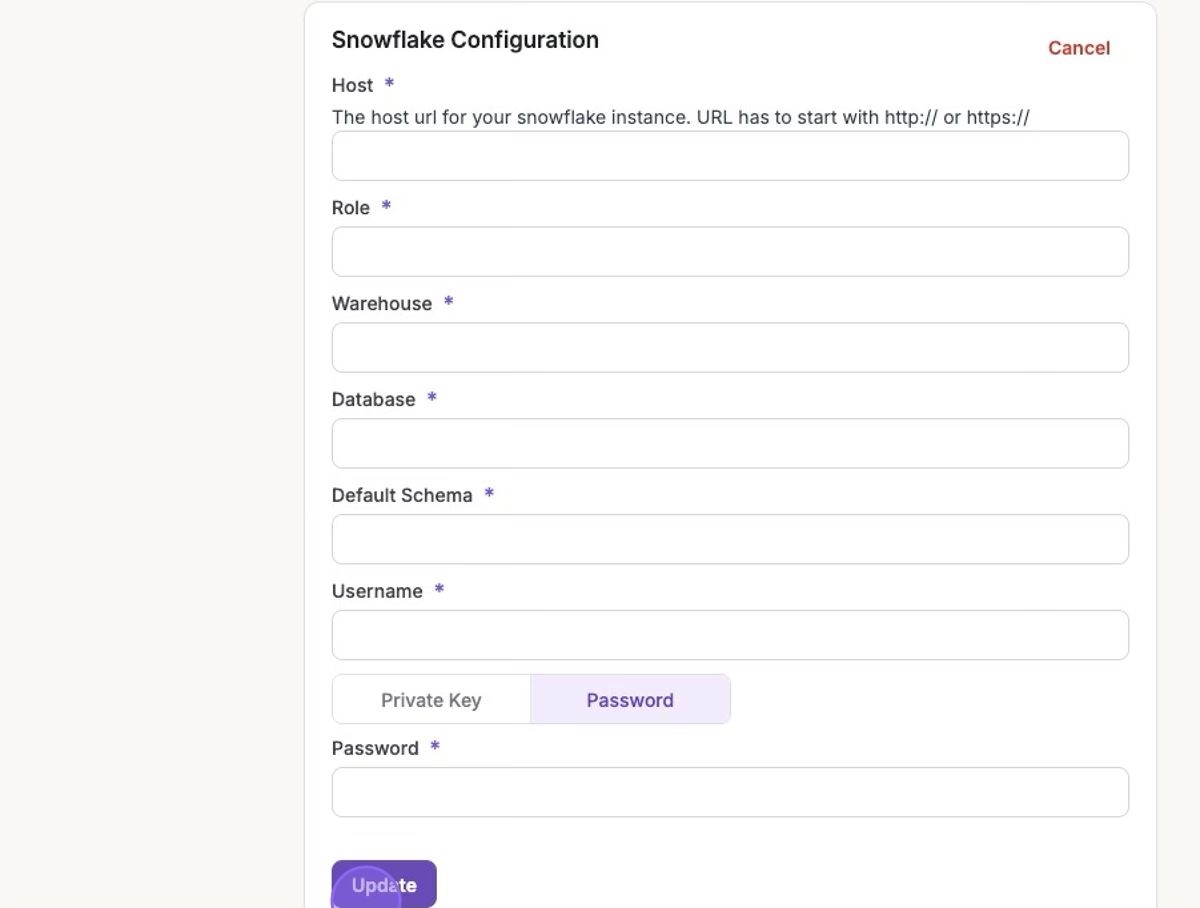Click the 'Password' label above last field
The width and height of the screenshot is (1200, 908).
(374, 749)
